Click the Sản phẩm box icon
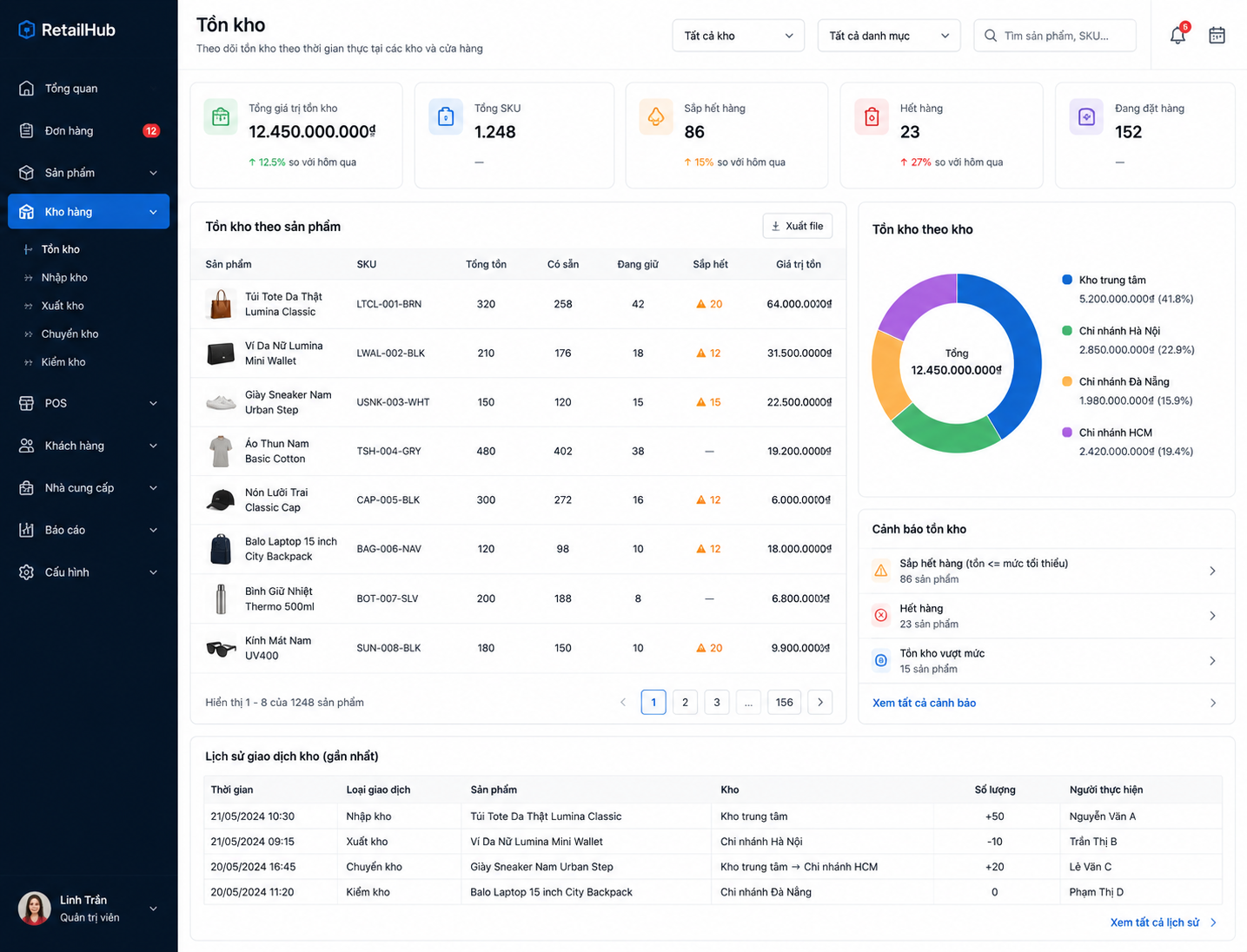Screen dimensions: 1247x952 coord(27,173)
